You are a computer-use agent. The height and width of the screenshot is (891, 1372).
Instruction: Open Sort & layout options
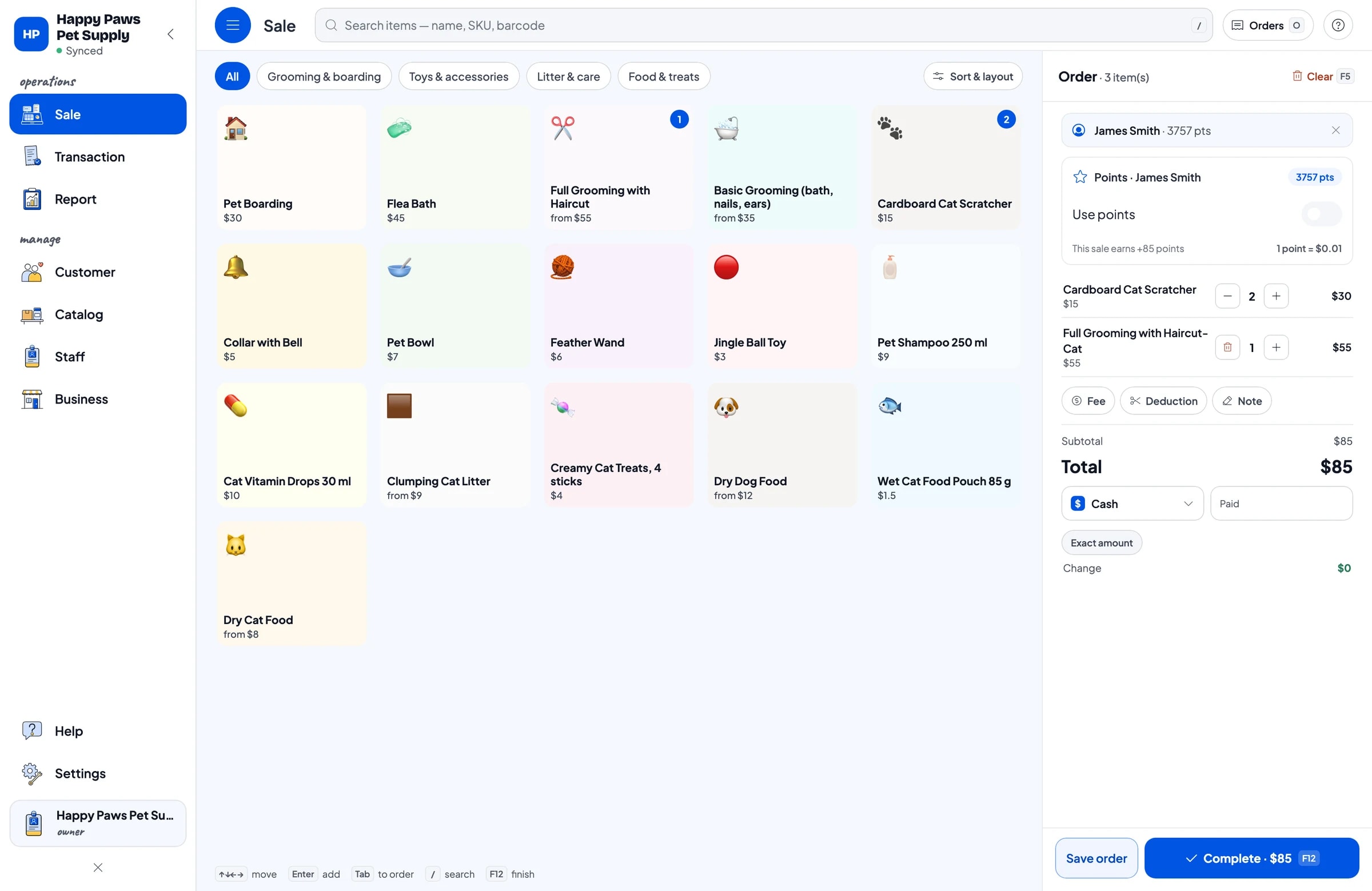point(972,77)
